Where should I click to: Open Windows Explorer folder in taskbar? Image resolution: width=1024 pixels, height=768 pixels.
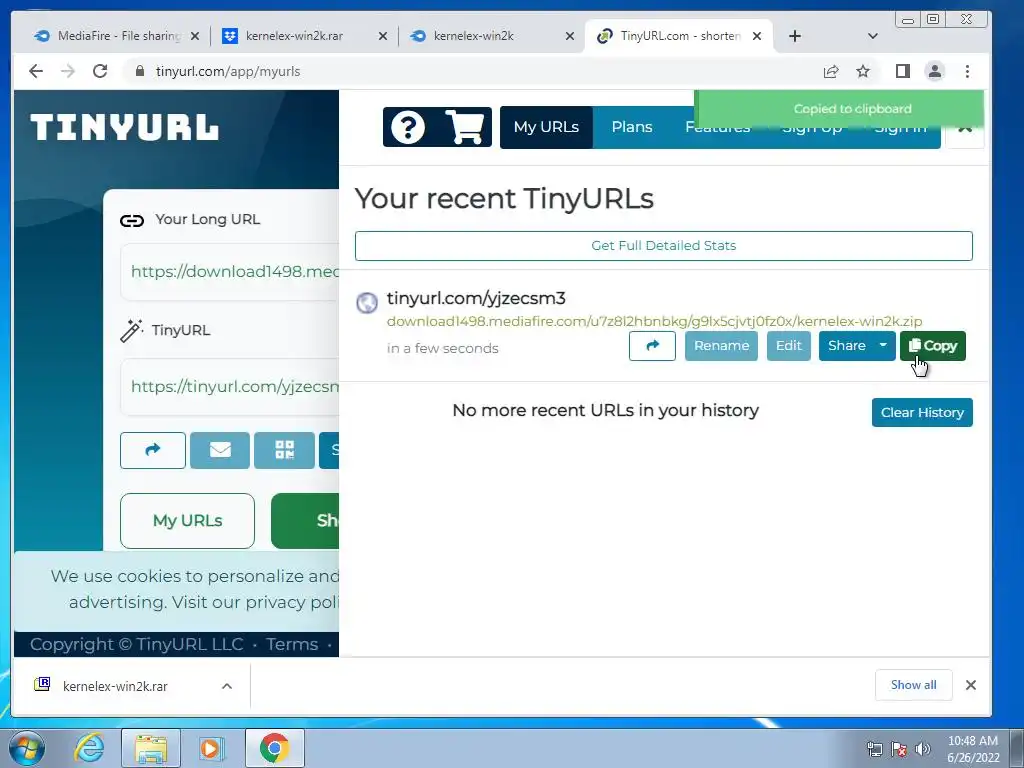tap(151, 748)
